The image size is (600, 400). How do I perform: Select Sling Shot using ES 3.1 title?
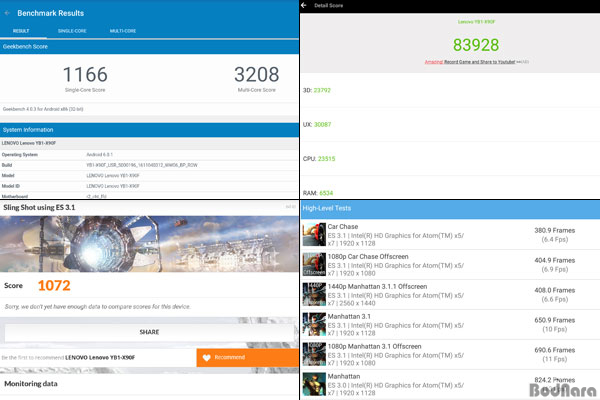(39, 207)
